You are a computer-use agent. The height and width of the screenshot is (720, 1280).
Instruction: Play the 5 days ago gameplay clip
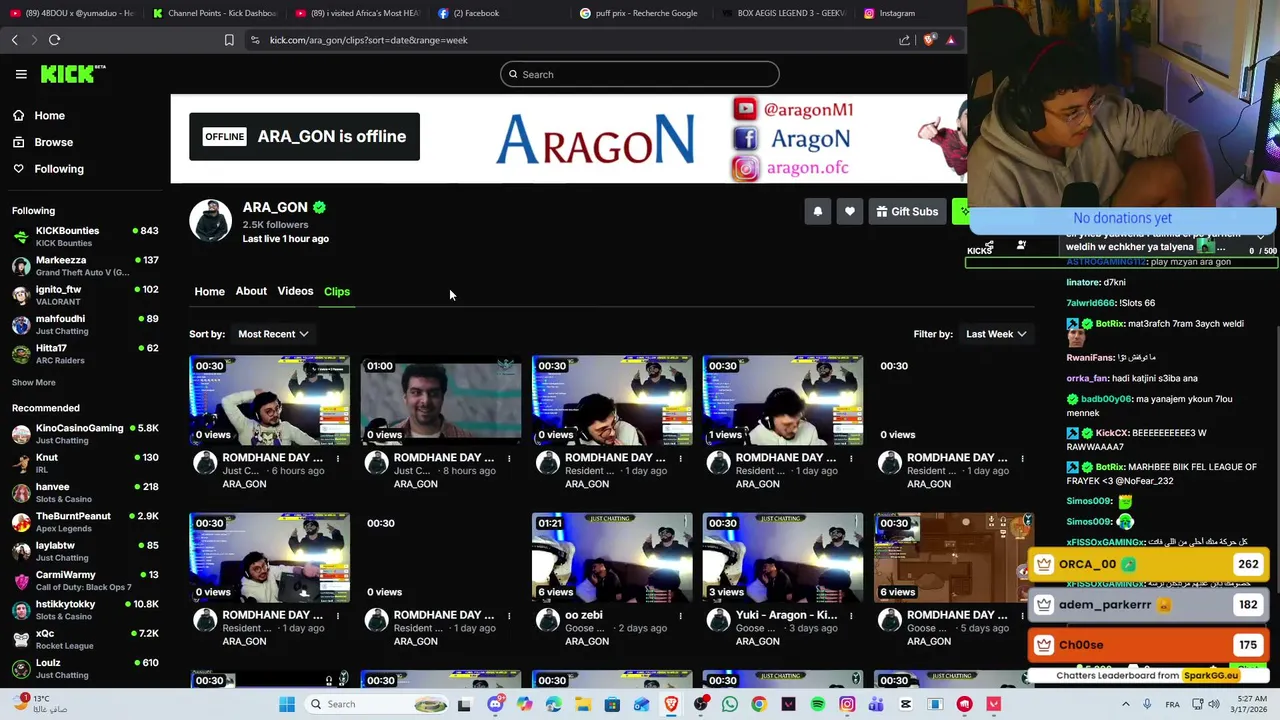tap(954, 557)
